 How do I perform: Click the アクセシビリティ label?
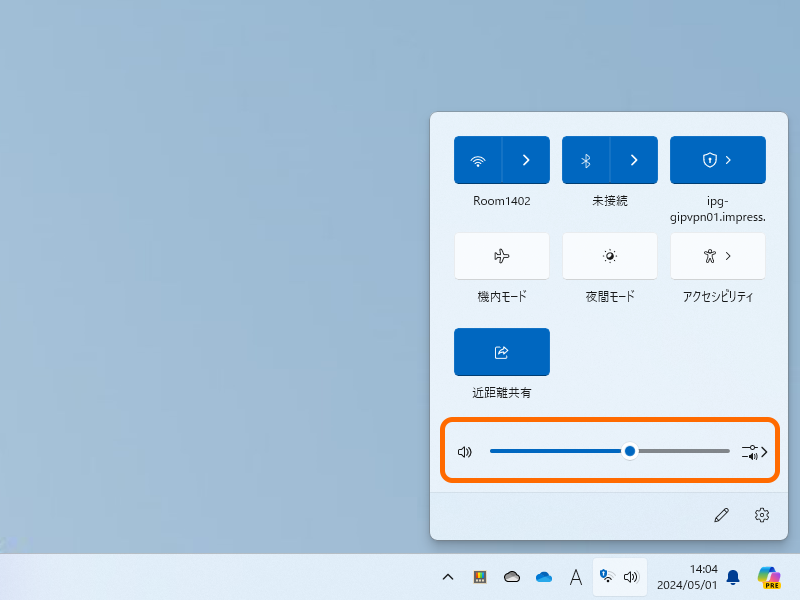click(x=718, y=296)
